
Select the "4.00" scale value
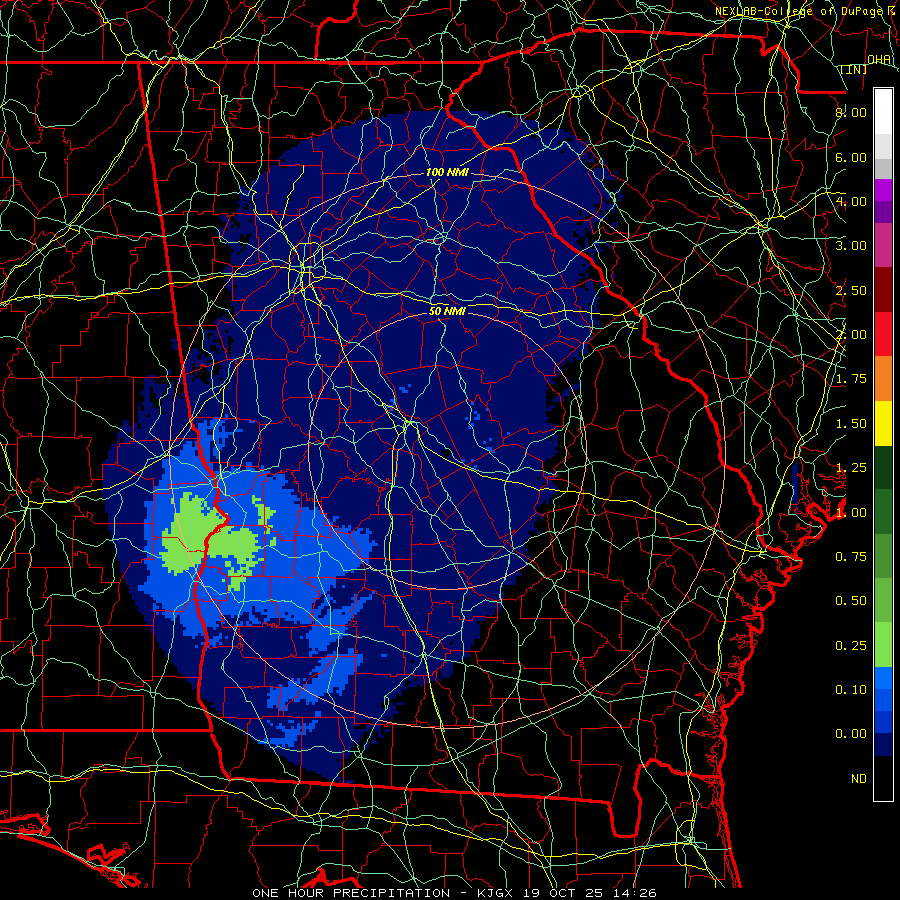tap(851, 201)
